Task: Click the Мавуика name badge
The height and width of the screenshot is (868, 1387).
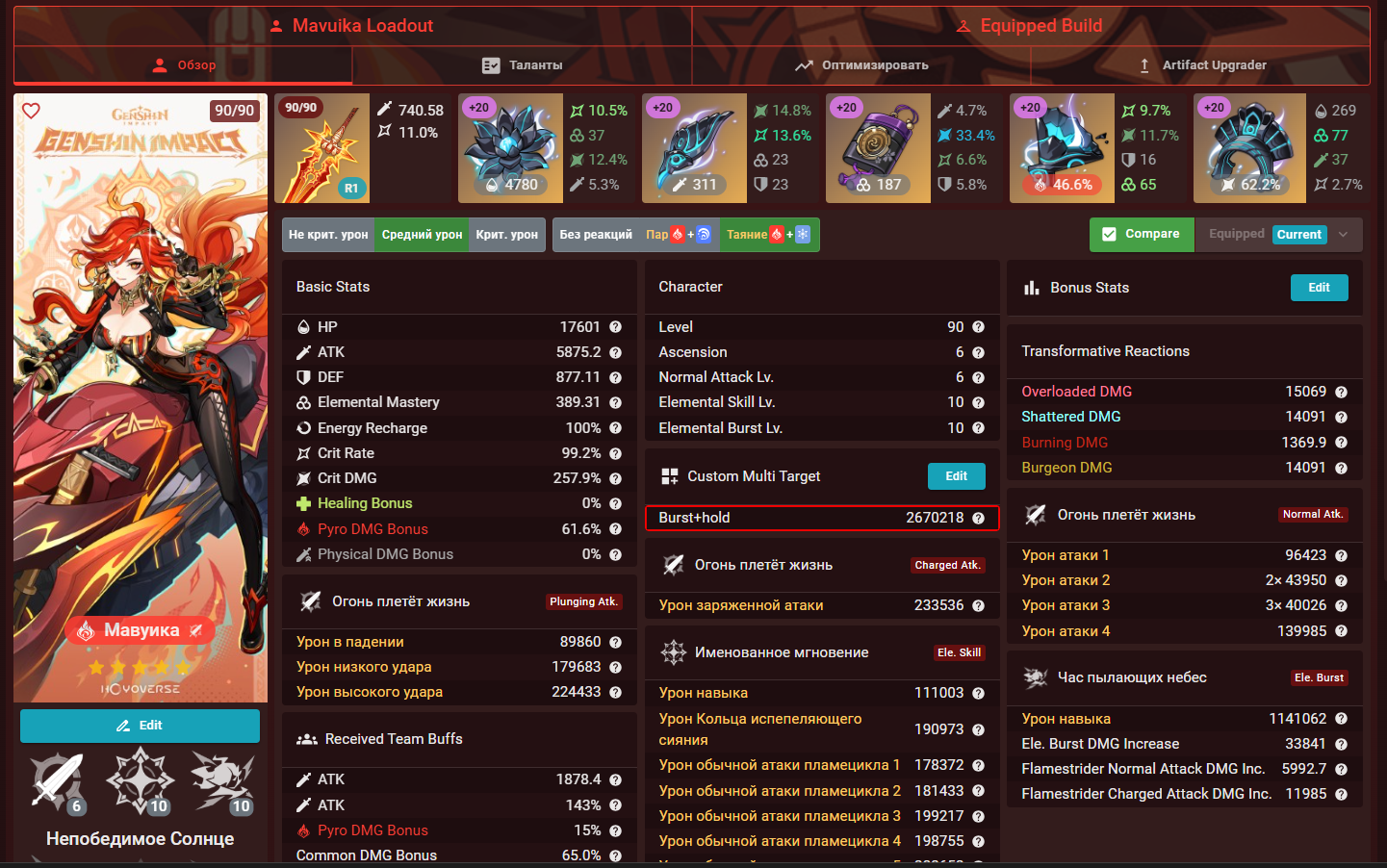Action: (x=141, y=630)
